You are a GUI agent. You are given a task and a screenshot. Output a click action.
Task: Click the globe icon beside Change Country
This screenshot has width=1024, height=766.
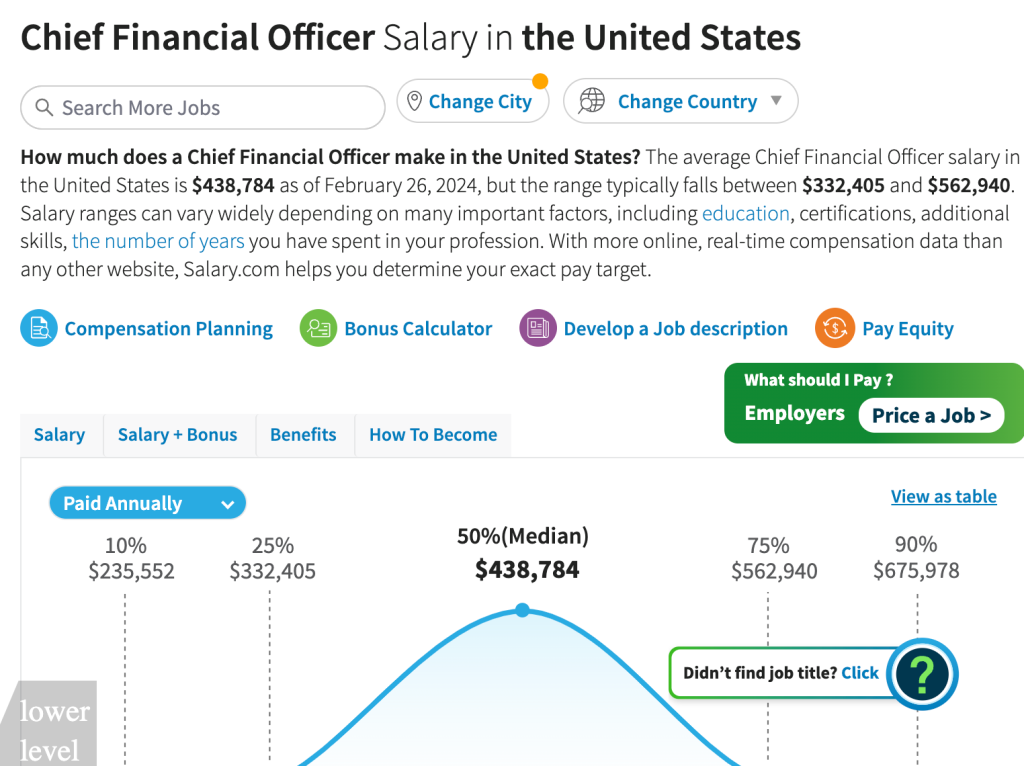click(x=593, y=101)
